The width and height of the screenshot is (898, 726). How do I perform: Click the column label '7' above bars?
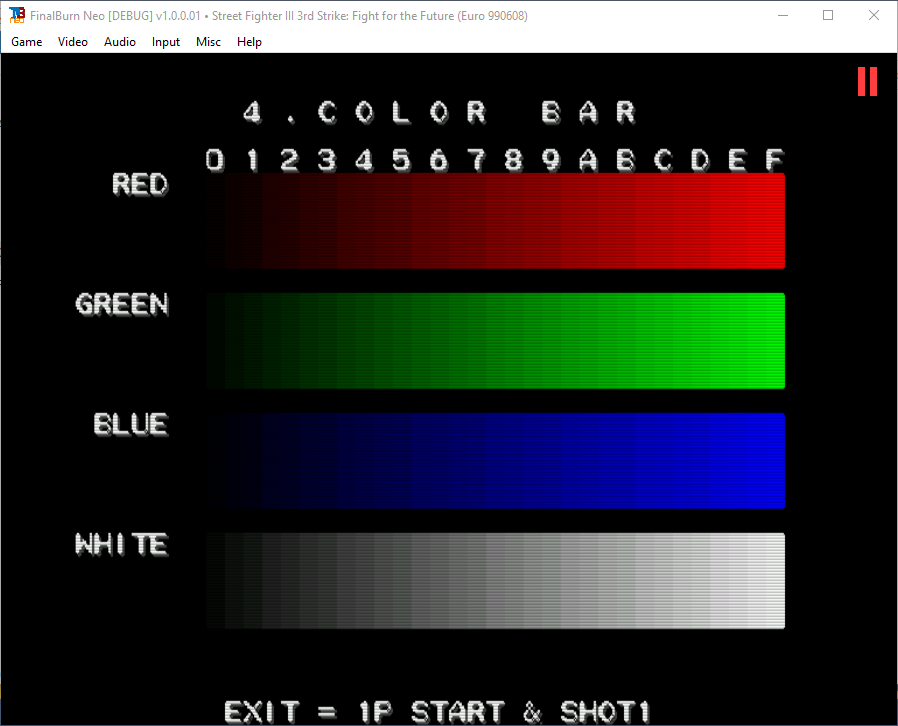[x=476, y=160]
